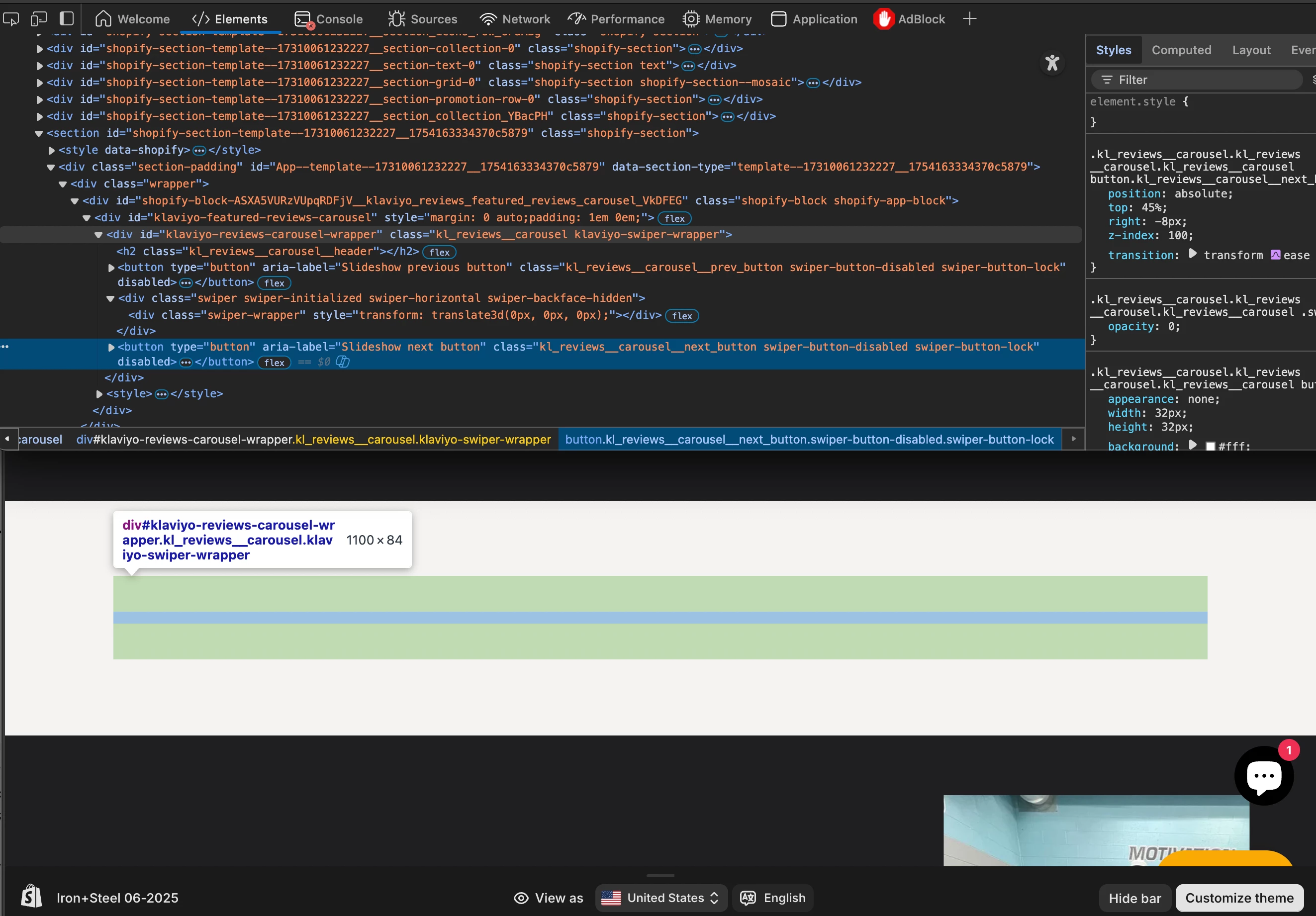This screenshot has width=1316, height=916.
Task: Toggle flex badge on swiper-wrapper div
Action: (x=682, y=316)
